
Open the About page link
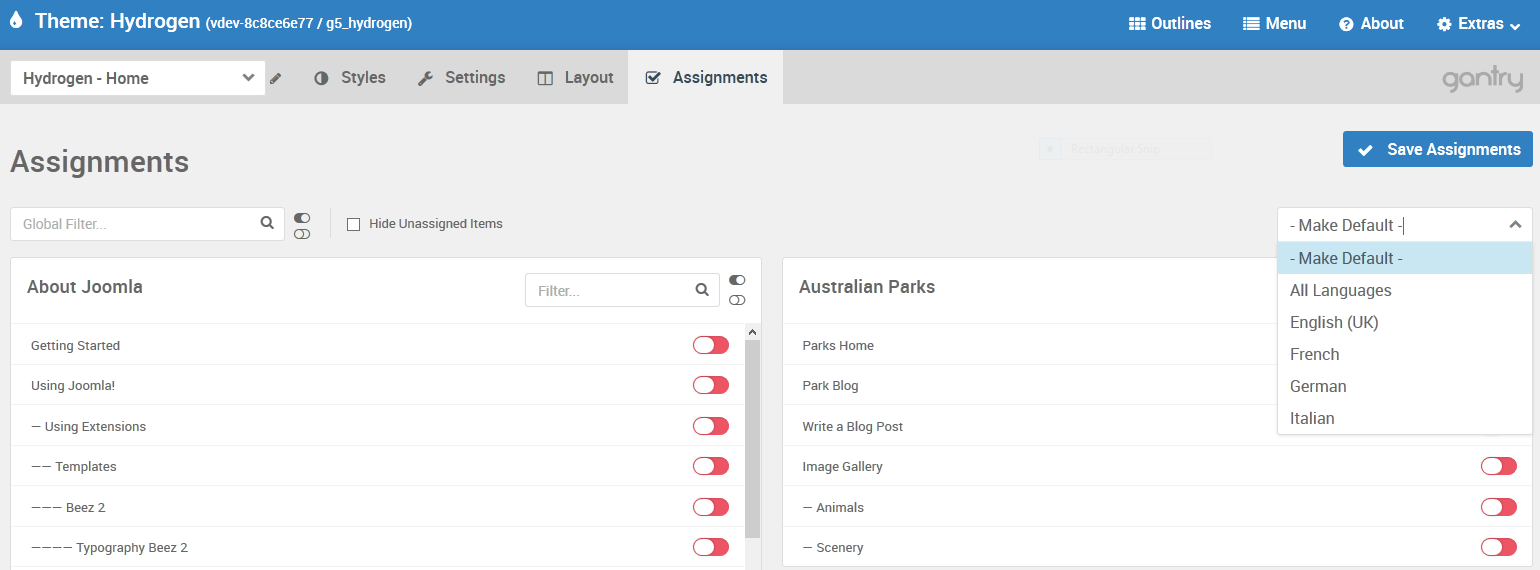1371,24
